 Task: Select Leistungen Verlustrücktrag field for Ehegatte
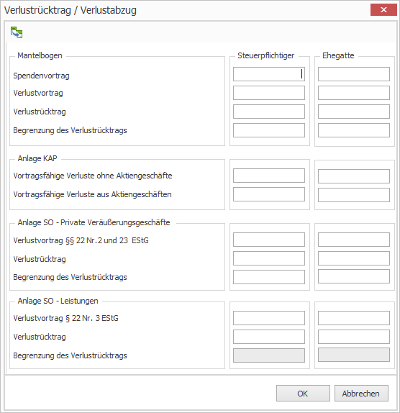pyautogui.click(x=354, y=337)
